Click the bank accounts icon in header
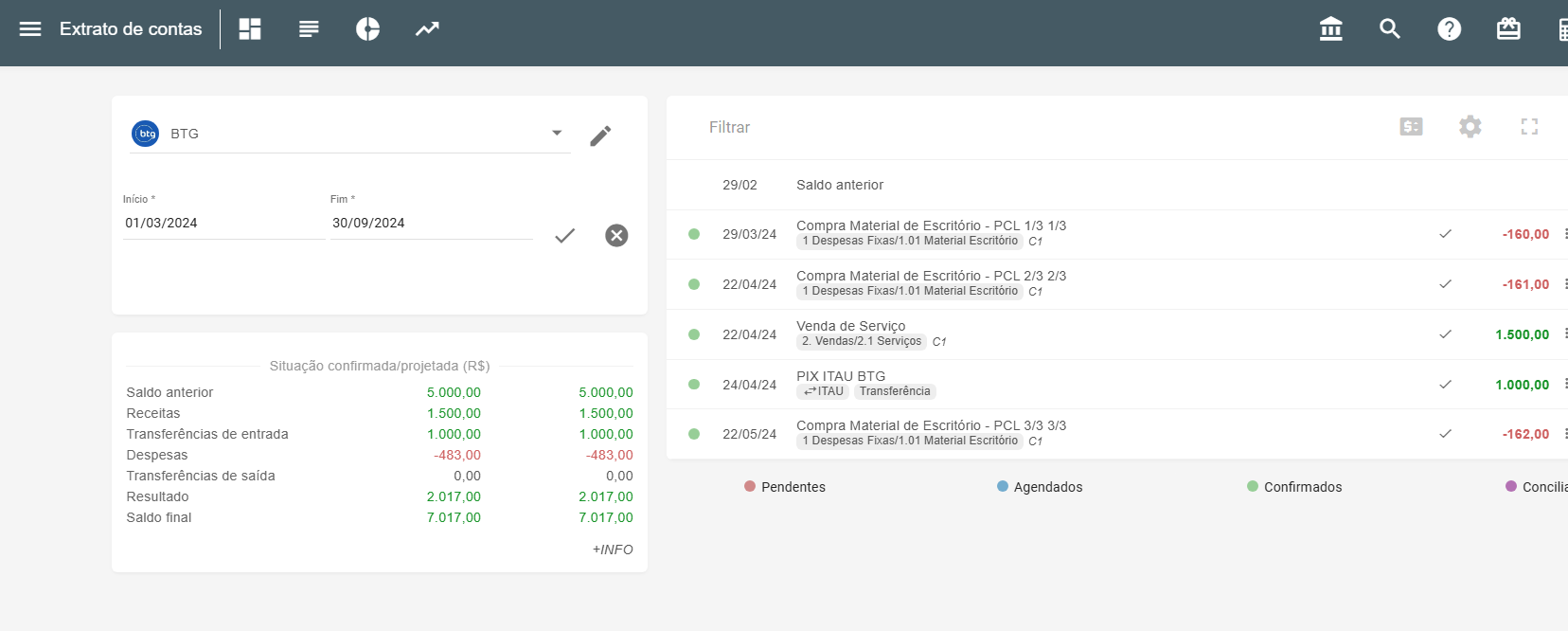This screenshot has height=631, width=1568. tap(1330, 29)
